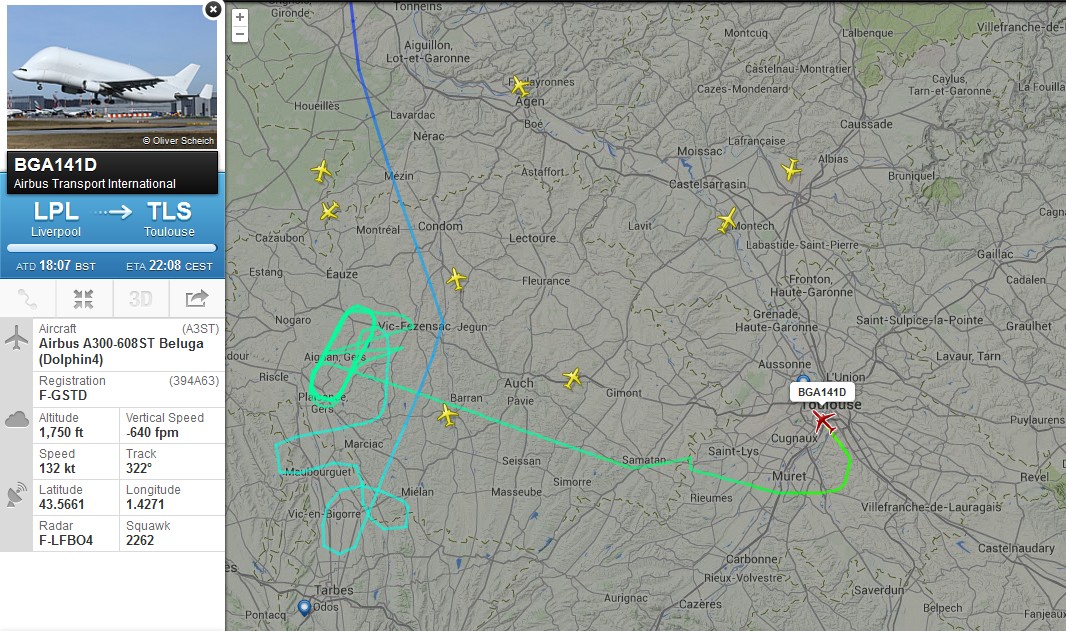The width and height of the screenshot is (1066, 631).
Task: Click the flight progress bar
Action: tap(112, 248)
